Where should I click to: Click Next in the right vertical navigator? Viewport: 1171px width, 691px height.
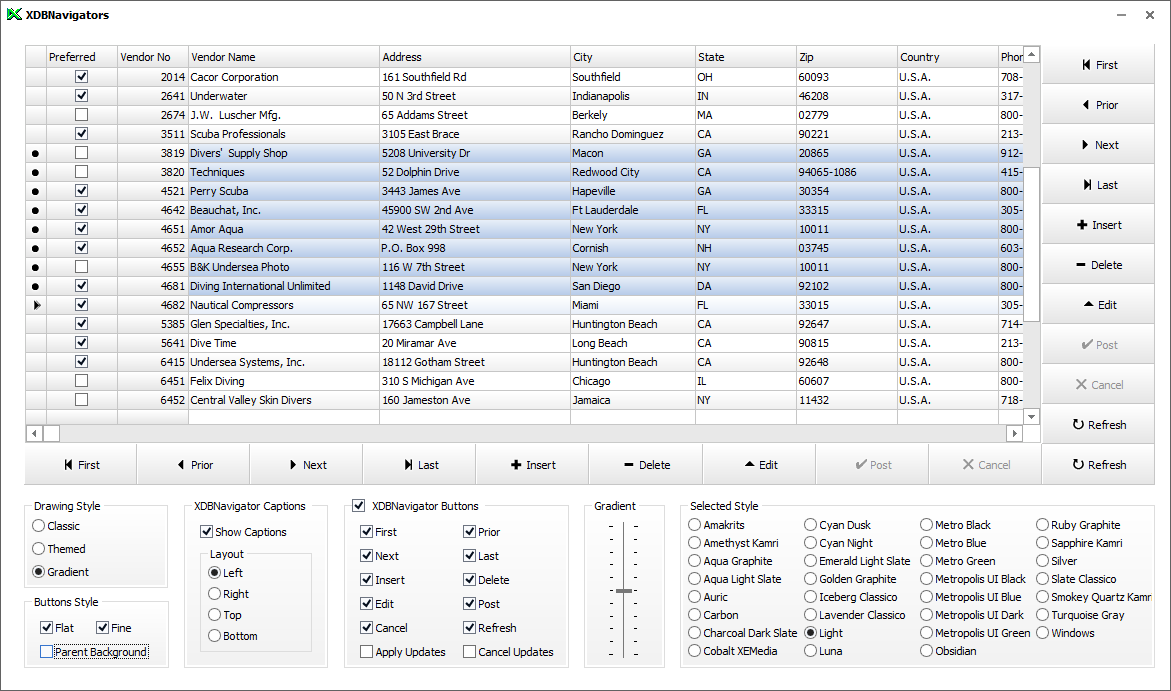[1098, 145]
